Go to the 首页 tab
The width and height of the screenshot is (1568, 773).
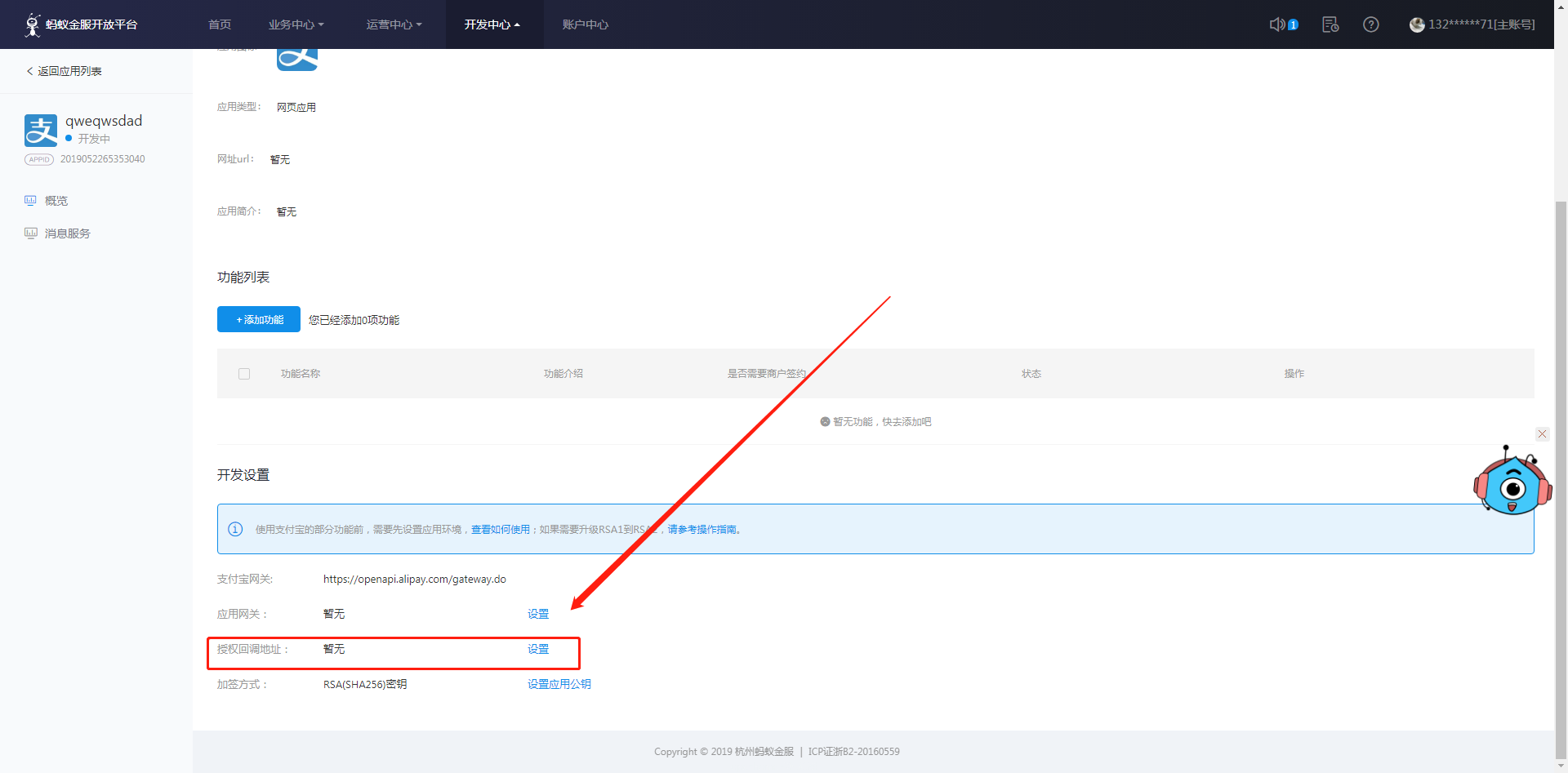(x=220, y=24)
